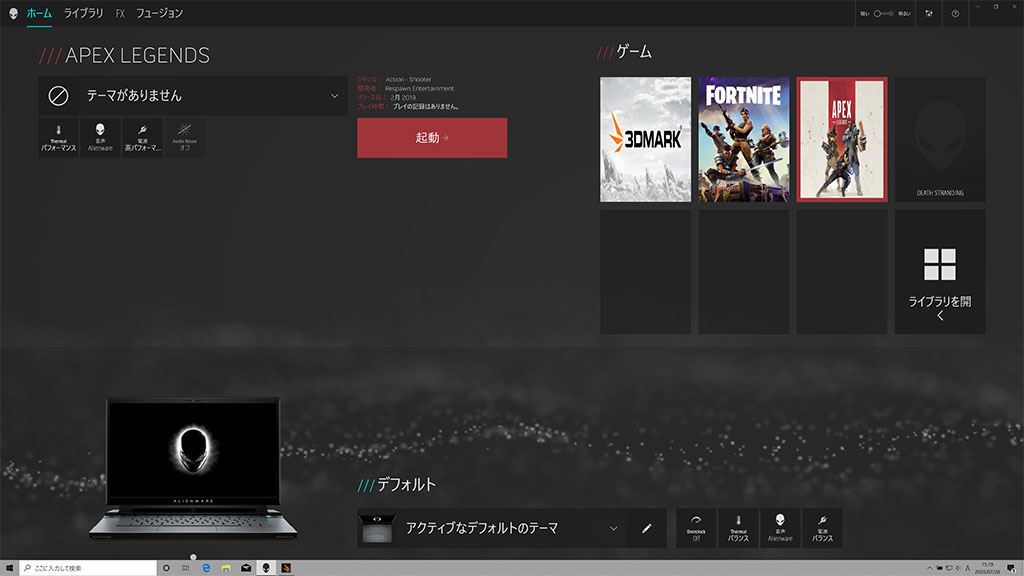This screenshot has width=1024, height=576.
Task: Click the Alienware laptop image
Action: (193, 468)
